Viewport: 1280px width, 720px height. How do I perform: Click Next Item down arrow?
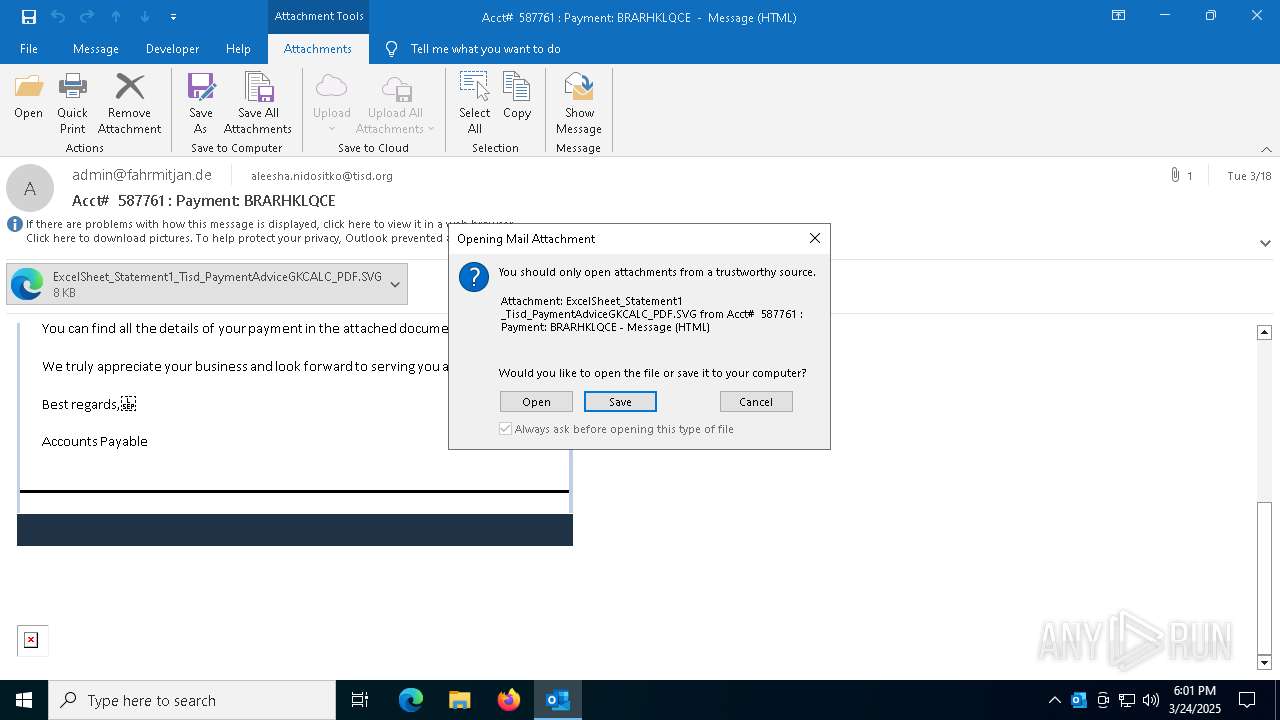click(x=145, y=16)
